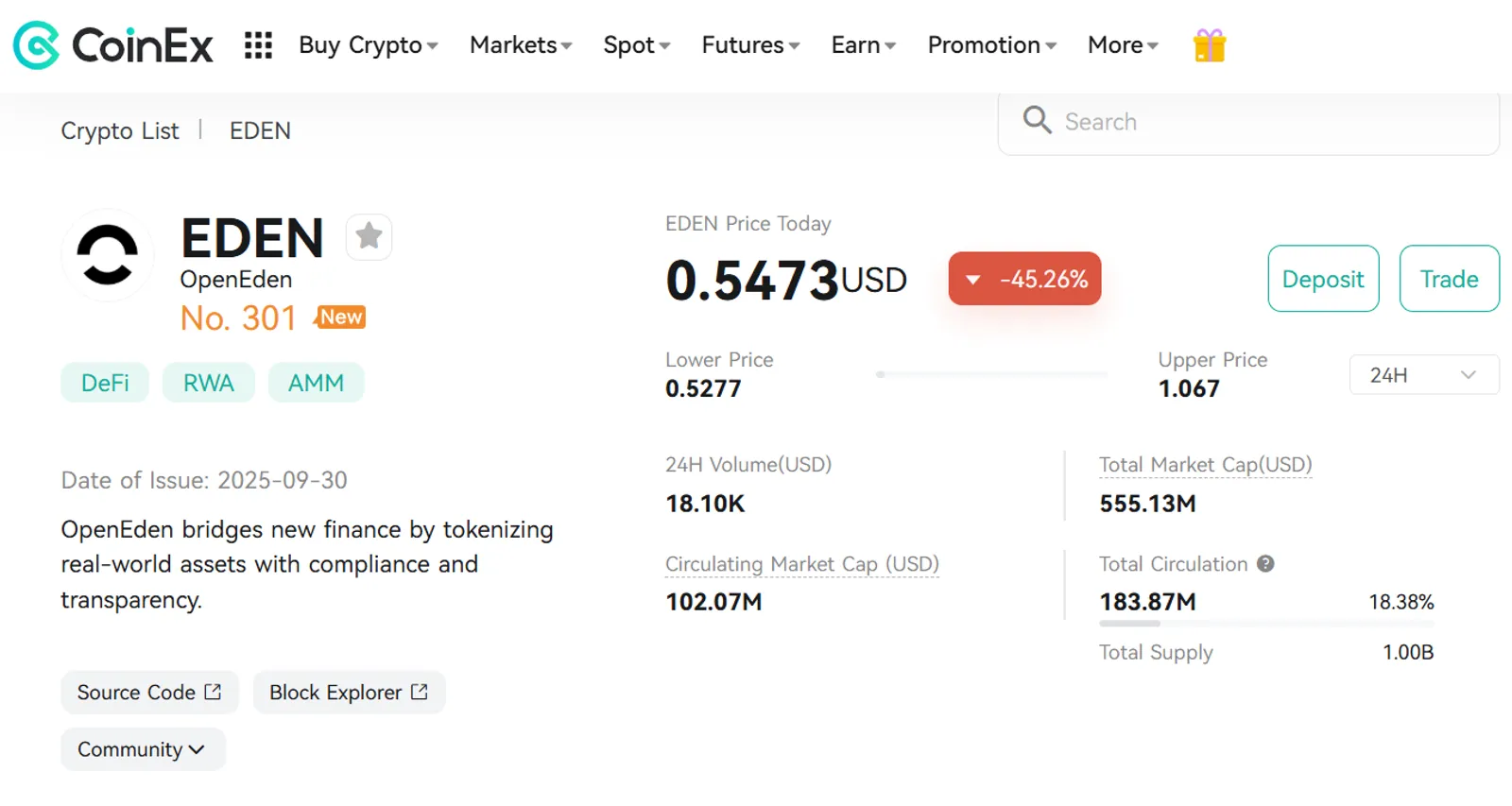This screenshot has width=1512, height=806.
Task: Click the rank text No. 301
Action: point(238,318)
